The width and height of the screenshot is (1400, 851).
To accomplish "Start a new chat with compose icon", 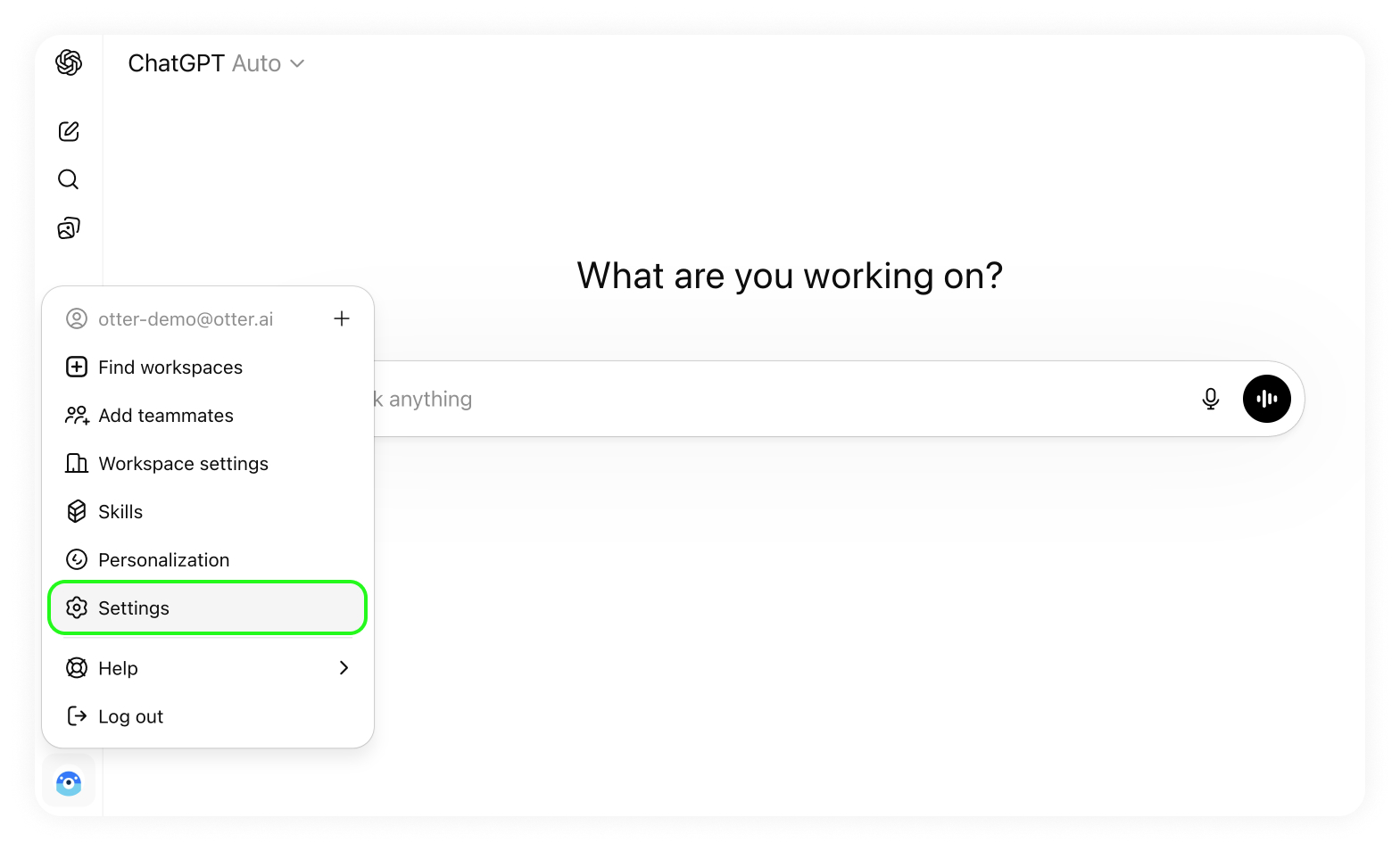I will point(69,132).
